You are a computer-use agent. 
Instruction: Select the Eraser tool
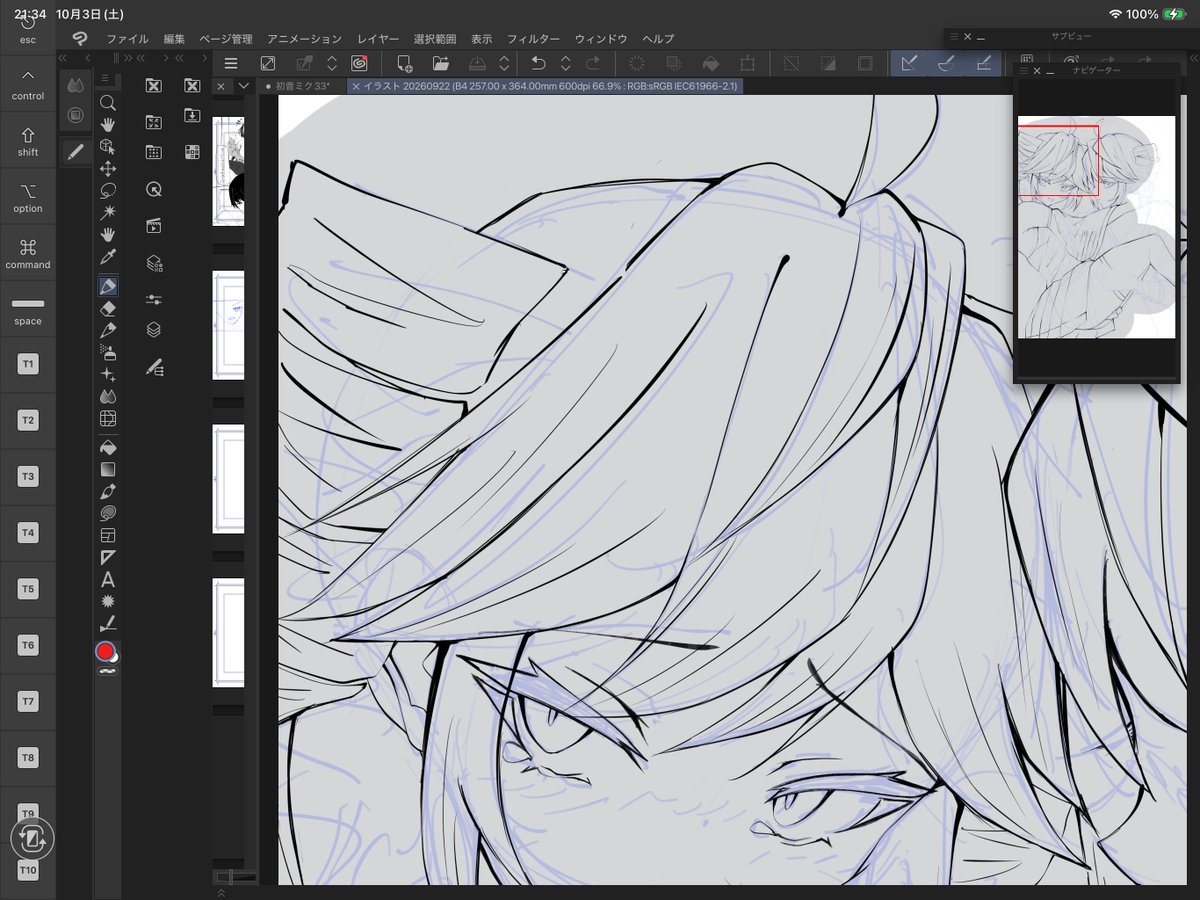tap(108, 308)
